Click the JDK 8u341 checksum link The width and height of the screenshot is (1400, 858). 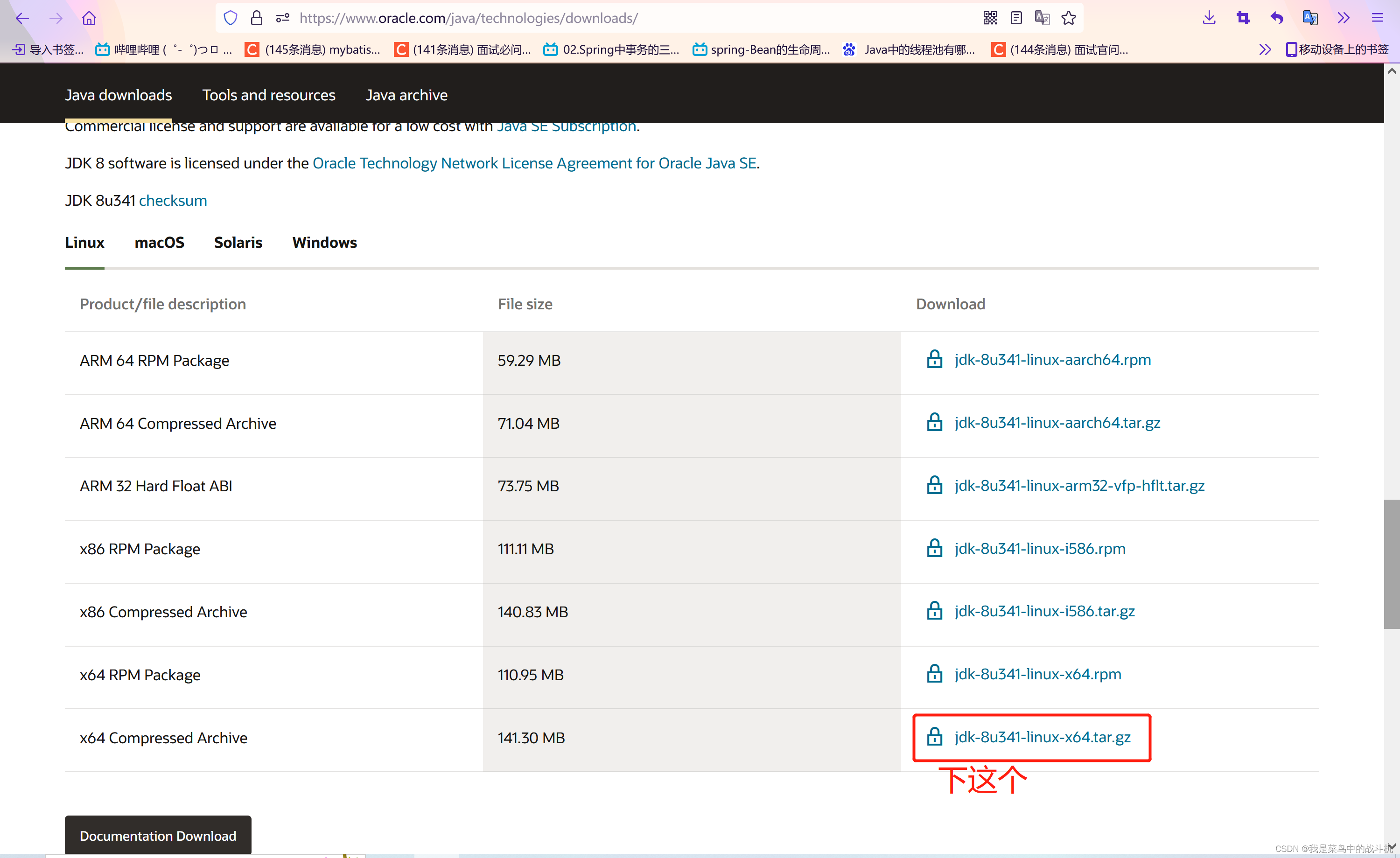click(x=173, y=201)
